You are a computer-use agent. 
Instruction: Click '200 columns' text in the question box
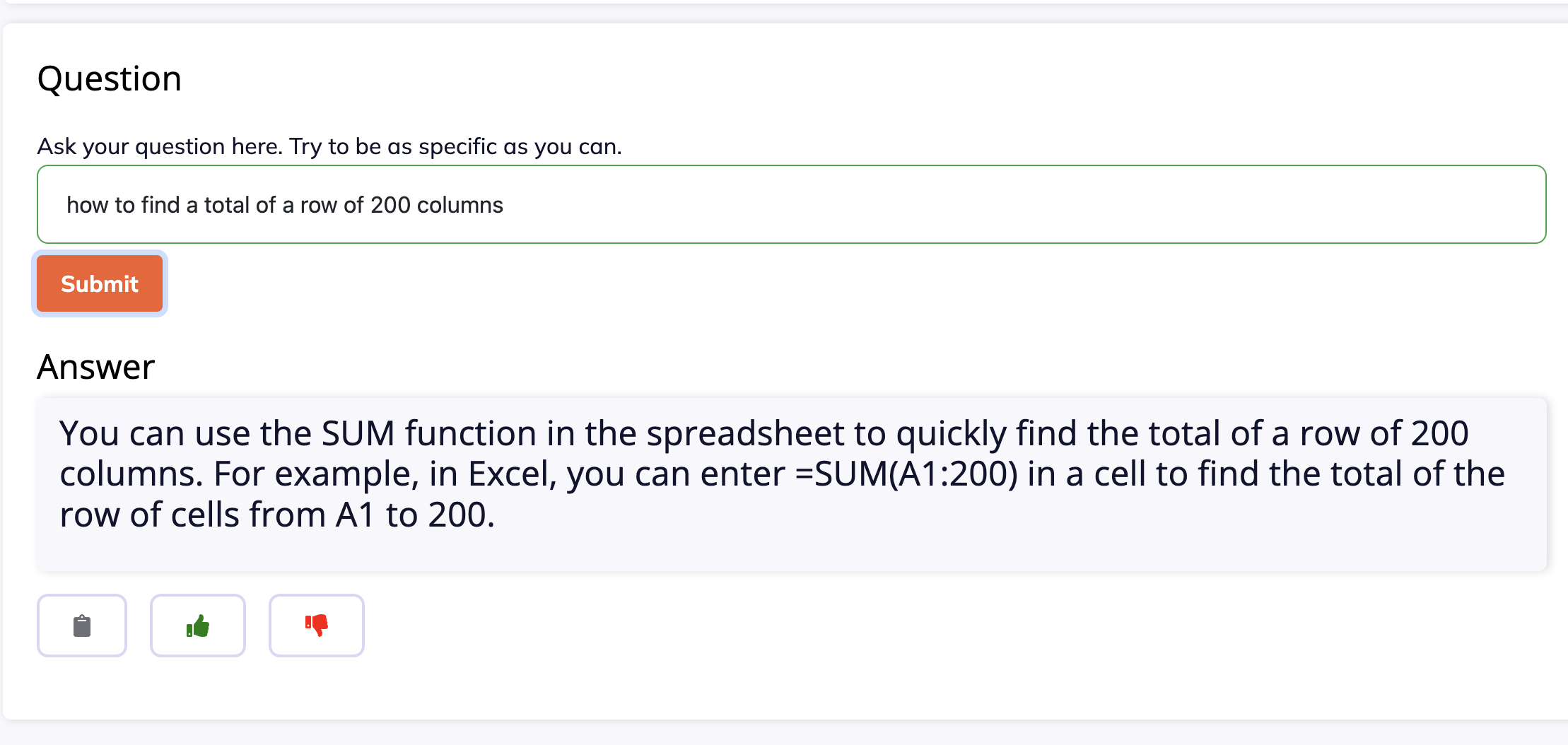(437, 205)
